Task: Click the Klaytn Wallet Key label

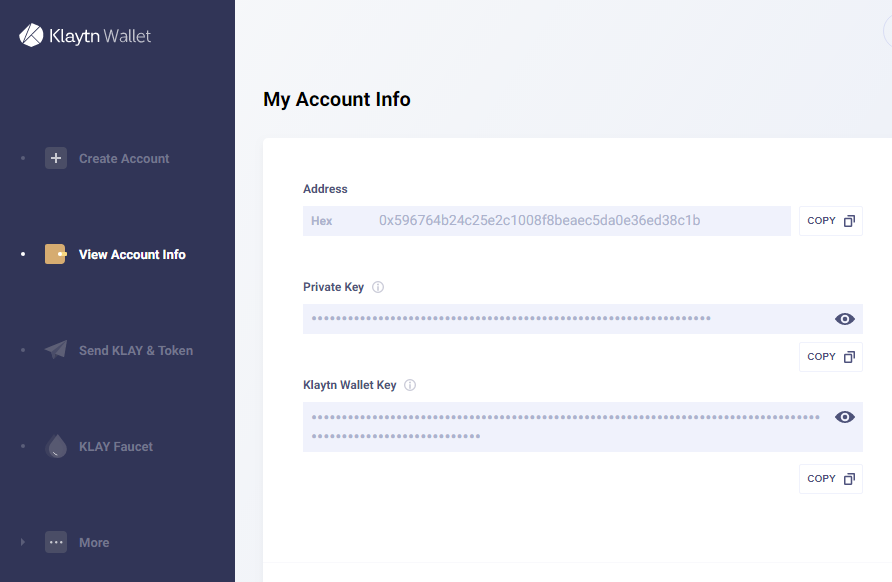Action: (x=349, y=385)
